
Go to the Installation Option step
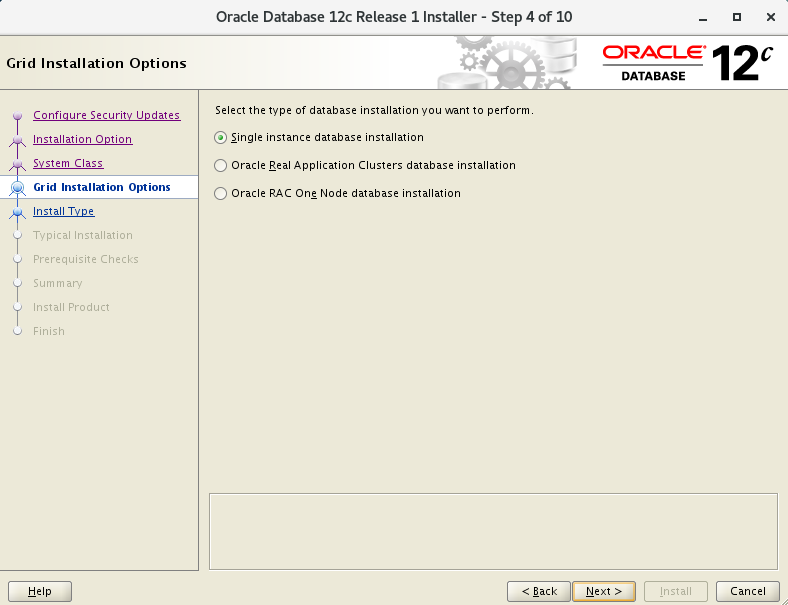[x=82, y=139]
